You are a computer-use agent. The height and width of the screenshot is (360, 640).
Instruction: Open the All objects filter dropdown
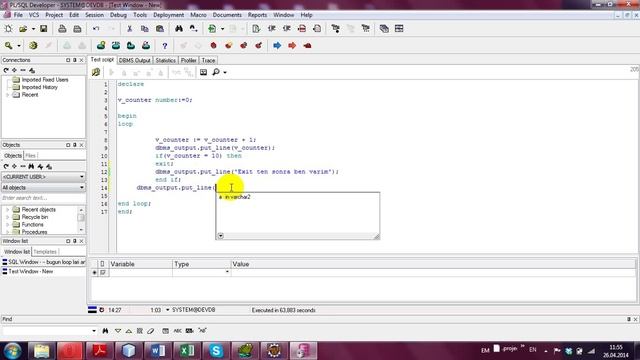[x=82, y=187]
